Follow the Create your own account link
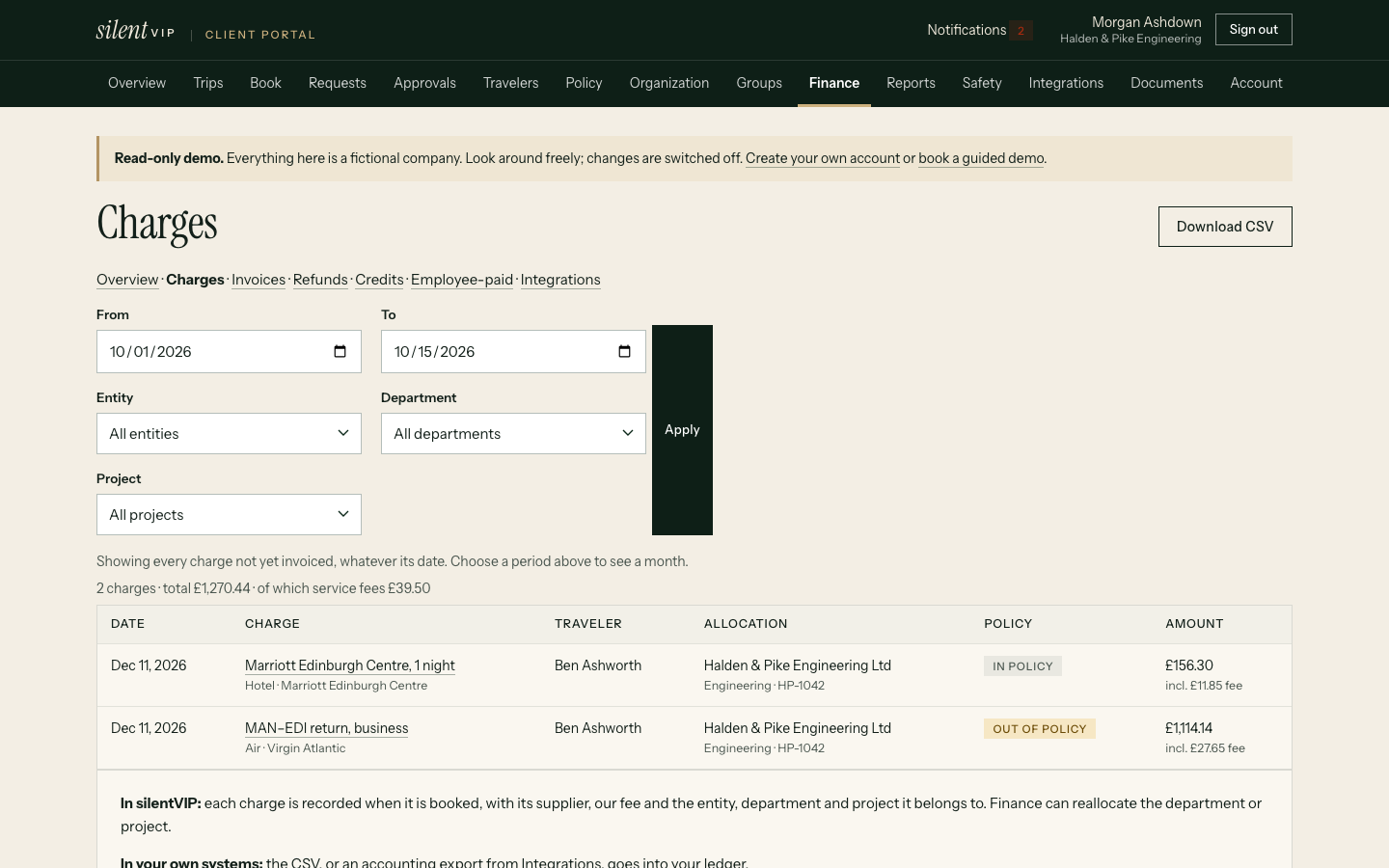This screenshot has height=868, width=1389. coord(823,158)
